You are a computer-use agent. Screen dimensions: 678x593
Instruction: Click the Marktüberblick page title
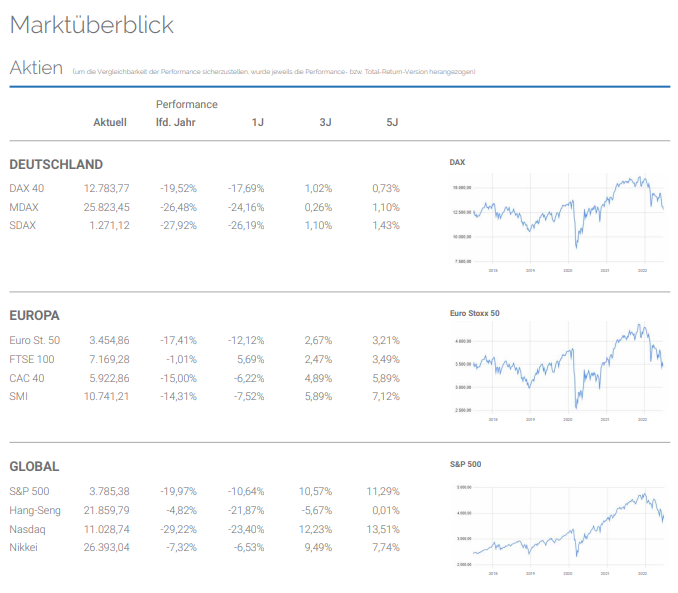tap(91, 25)
